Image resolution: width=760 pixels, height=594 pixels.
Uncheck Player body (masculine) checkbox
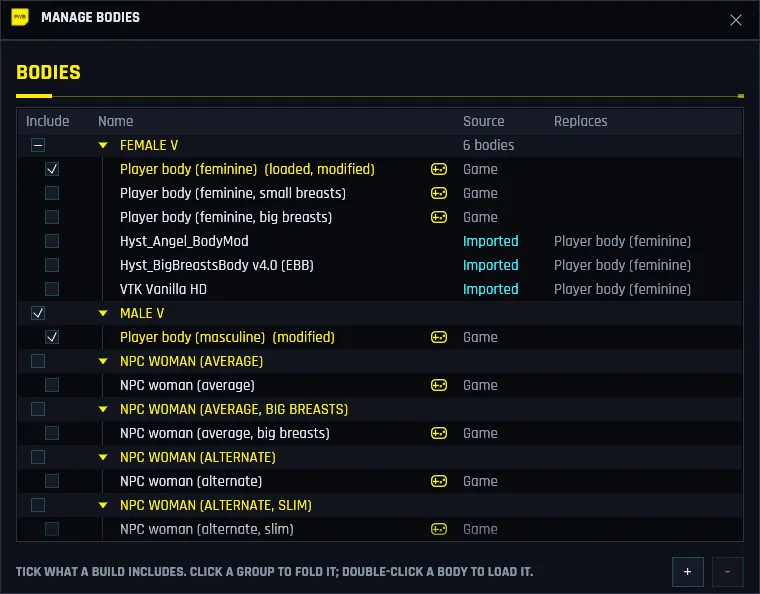(x=52, y=337)
